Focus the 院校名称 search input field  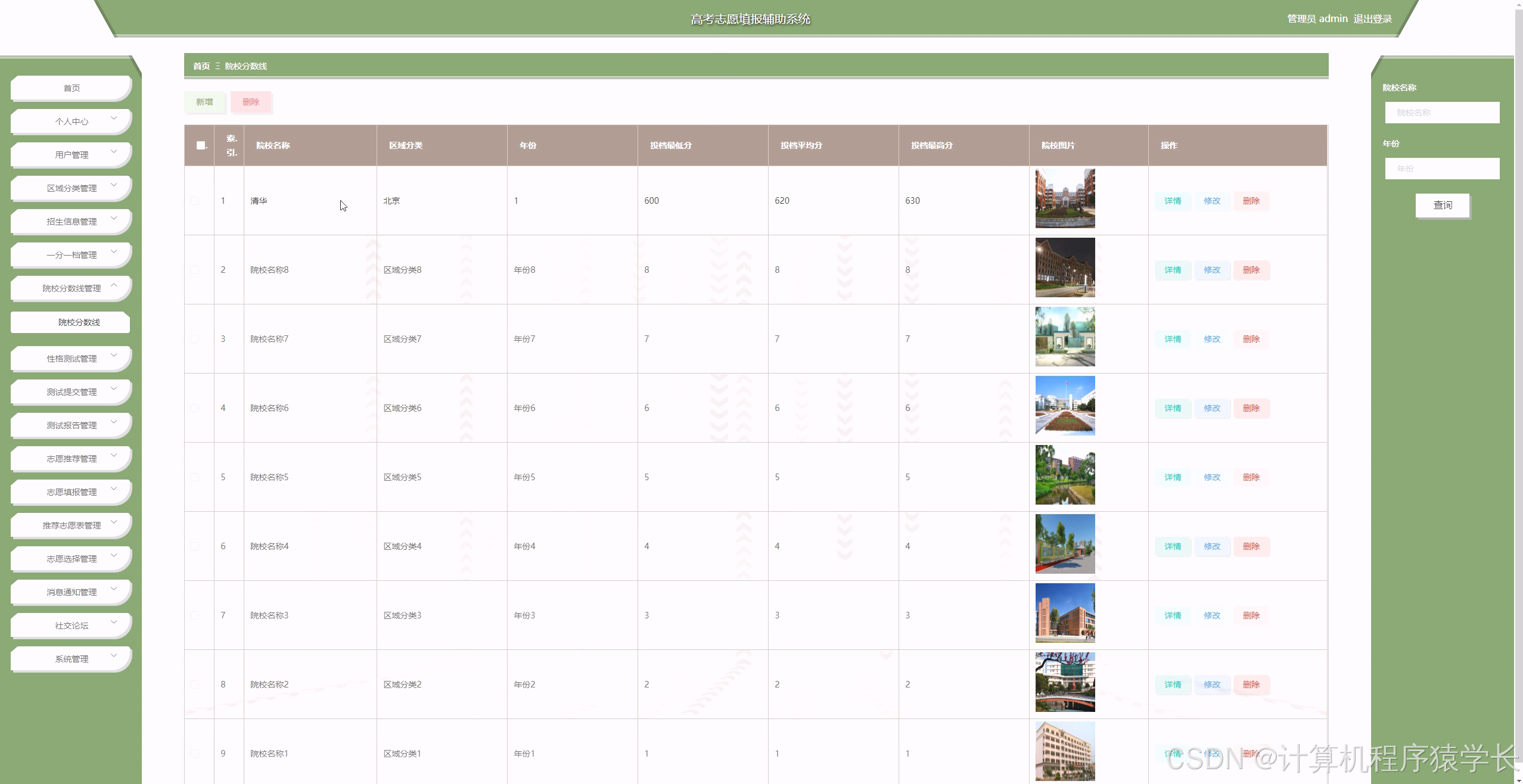(1441, 113)
